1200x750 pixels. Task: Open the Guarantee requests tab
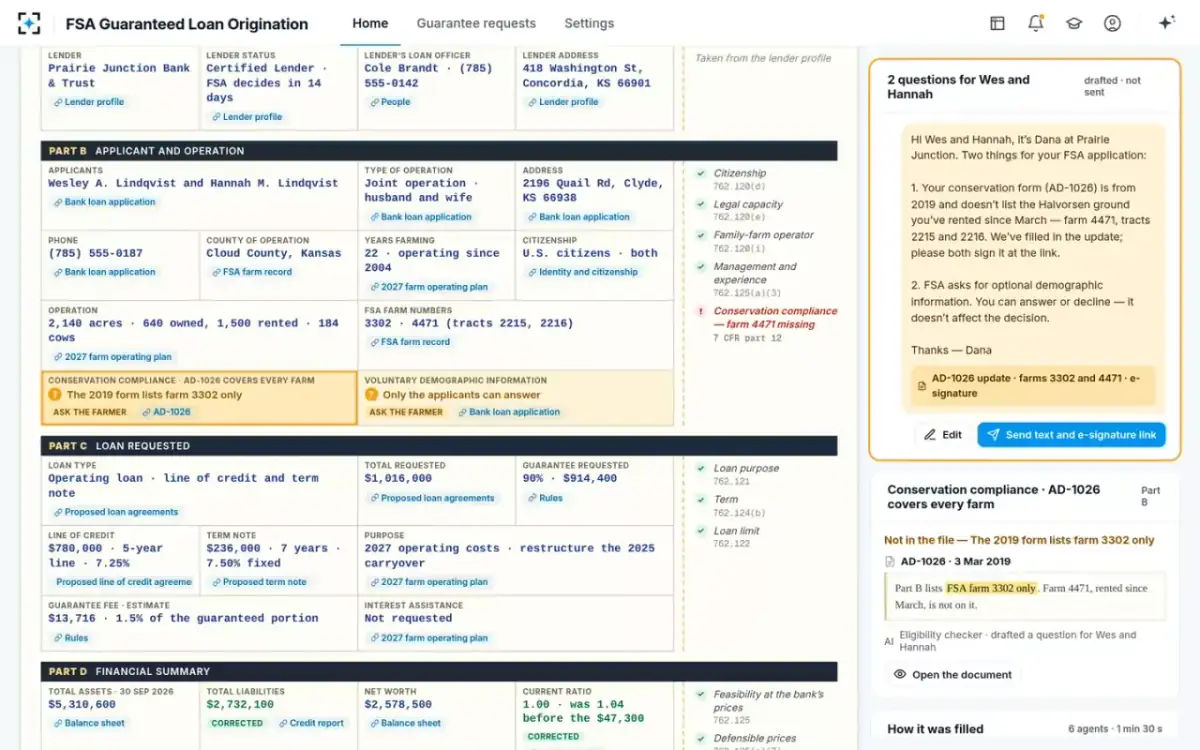[476, 23]
